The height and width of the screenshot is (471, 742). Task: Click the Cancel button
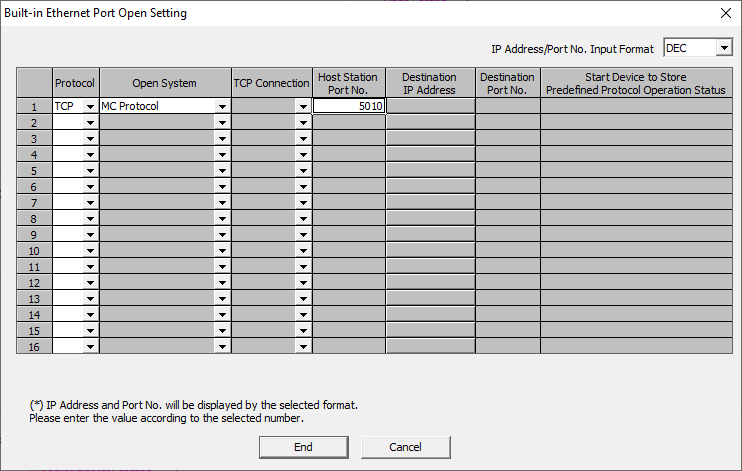(405, 447)
